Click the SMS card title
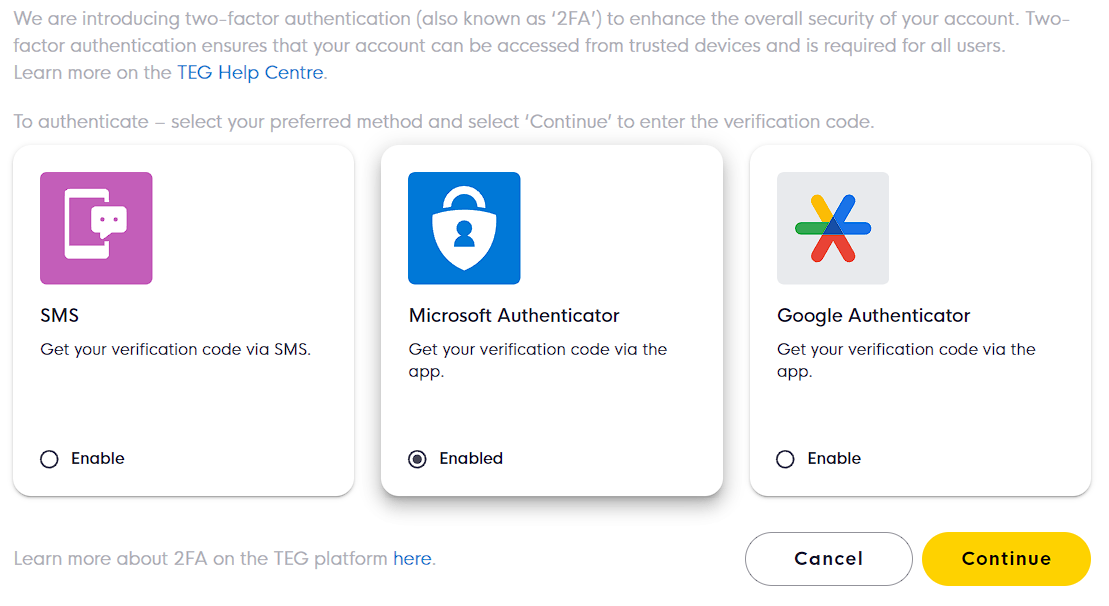1109x606 pixels. click(x=59, y=315)
